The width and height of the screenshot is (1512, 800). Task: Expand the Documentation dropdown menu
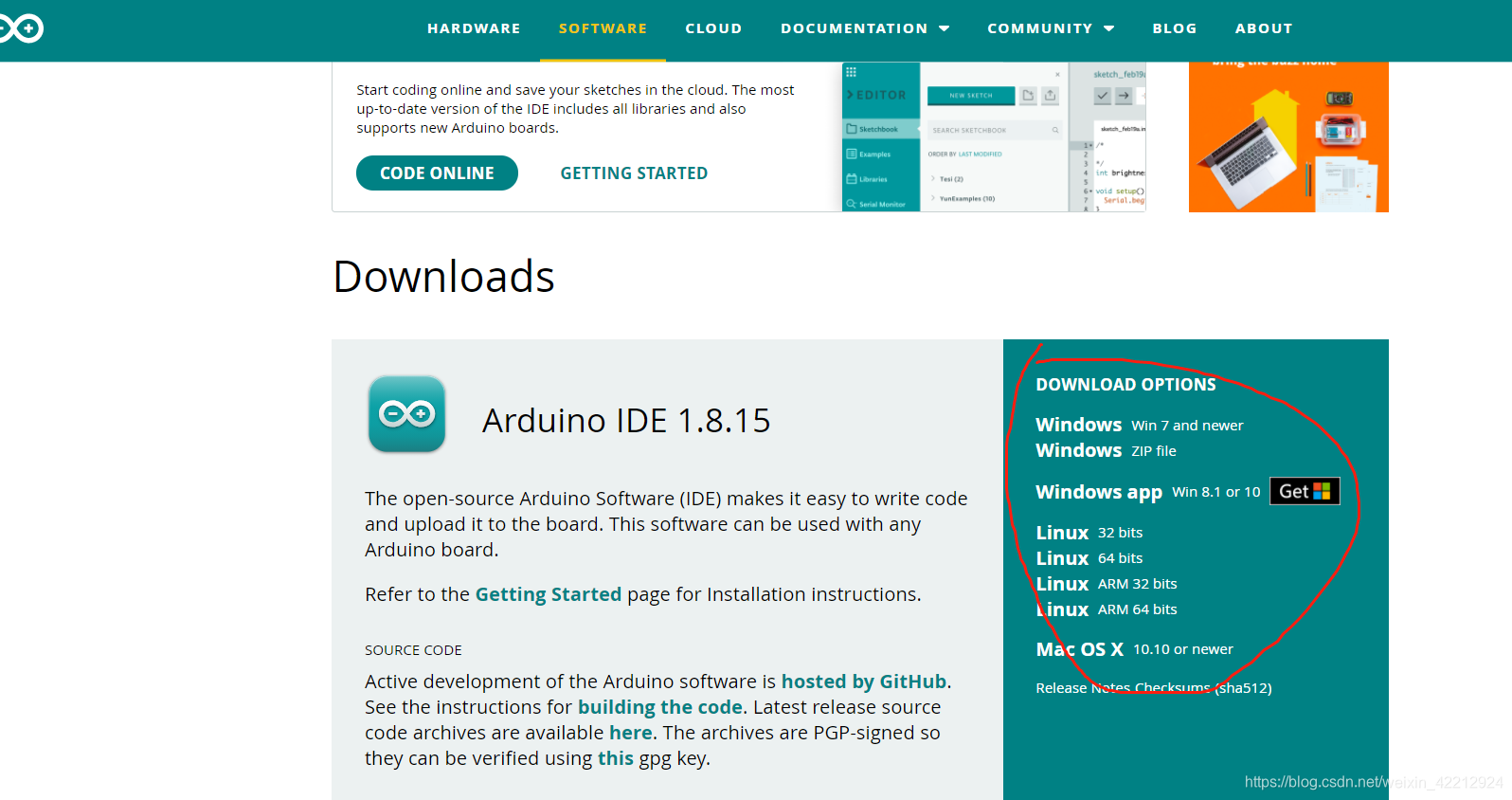click(864, 28)
